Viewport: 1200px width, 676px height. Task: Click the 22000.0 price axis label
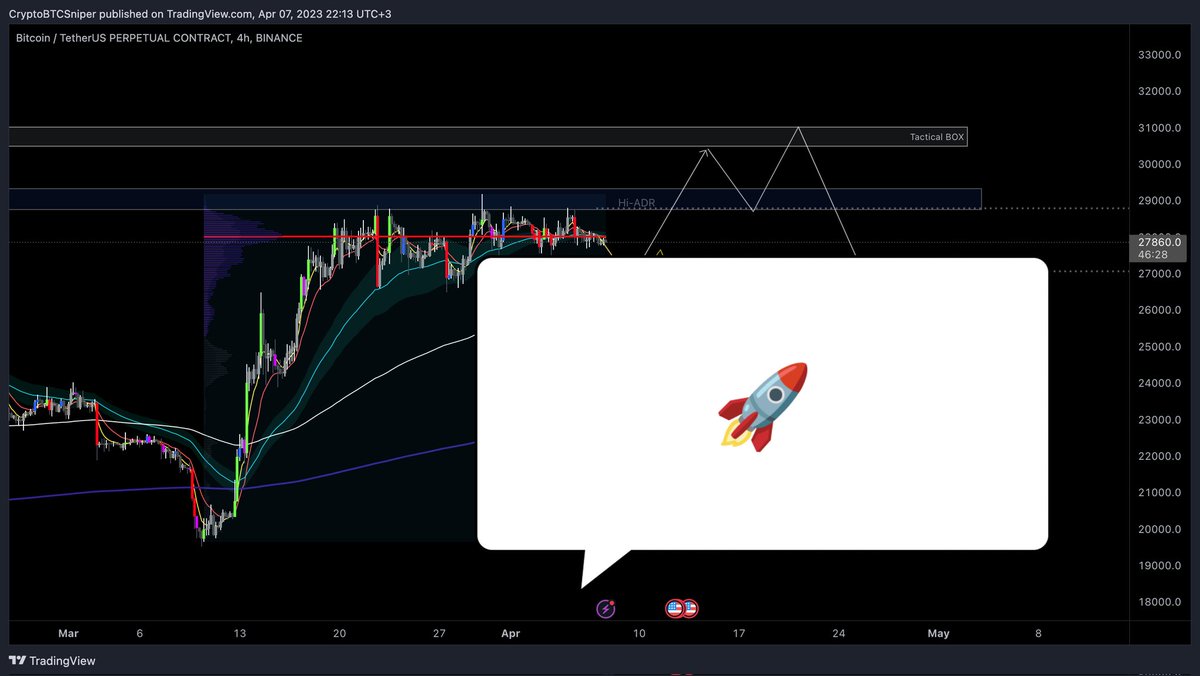click(x=1160, y=457)
